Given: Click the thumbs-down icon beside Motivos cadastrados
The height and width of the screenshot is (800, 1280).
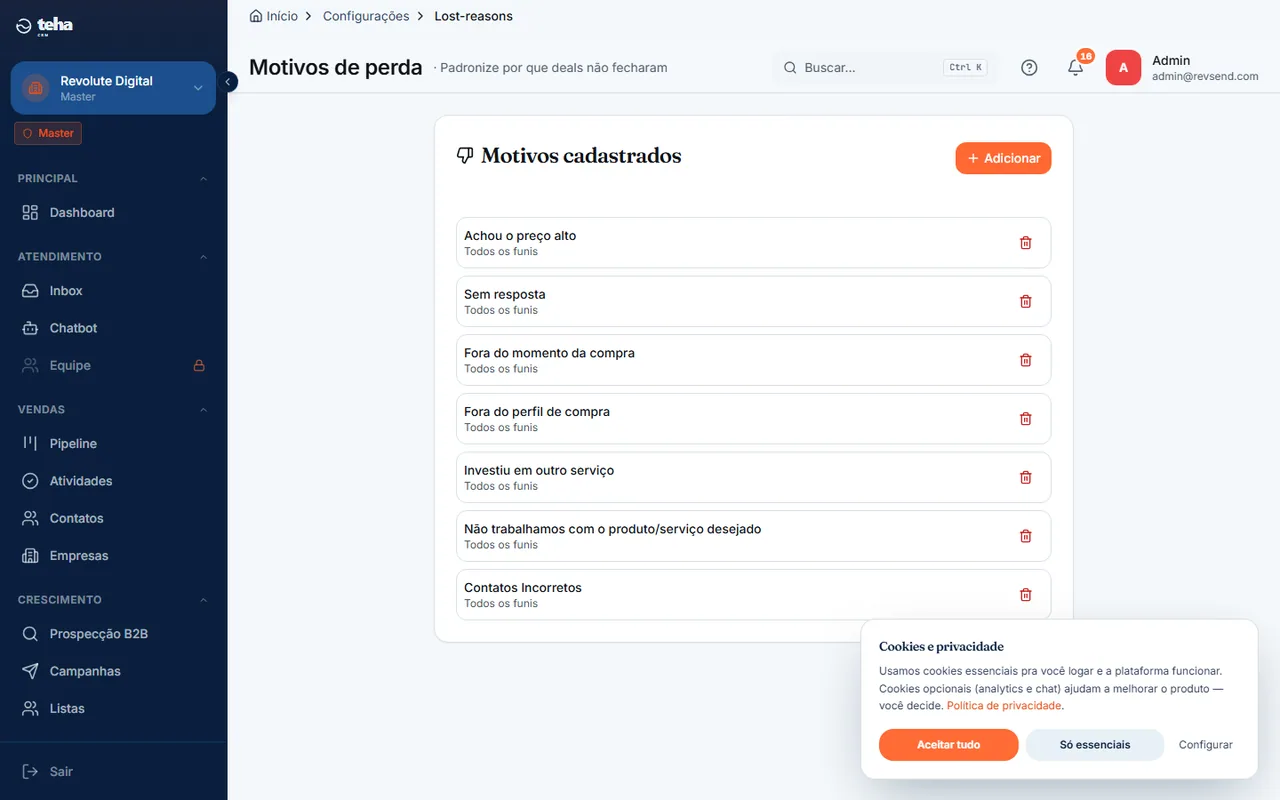Looking at the screenshot, I should (464, 155).
